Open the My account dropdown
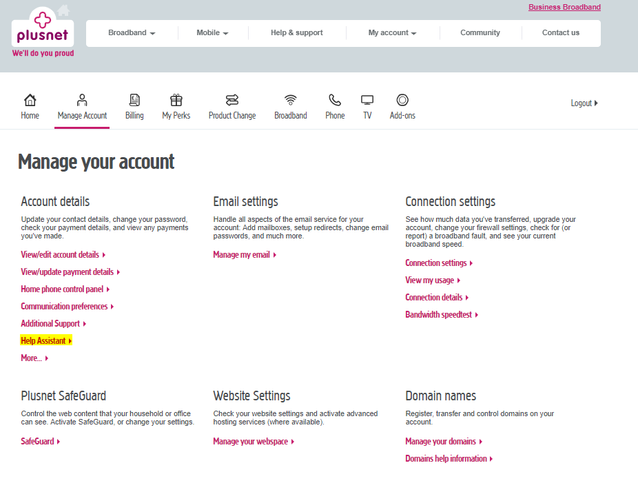This screenshot has height=481, width=638. [x=391, y=33]
